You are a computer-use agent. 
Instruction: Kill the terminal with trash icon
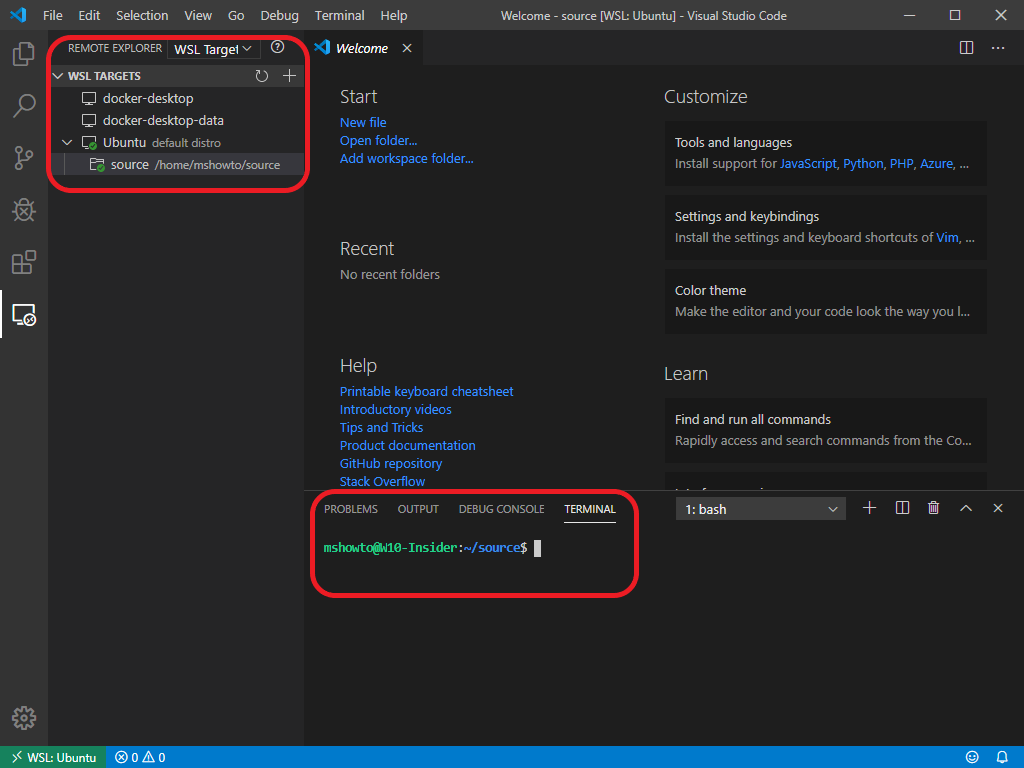pos(934,508)
